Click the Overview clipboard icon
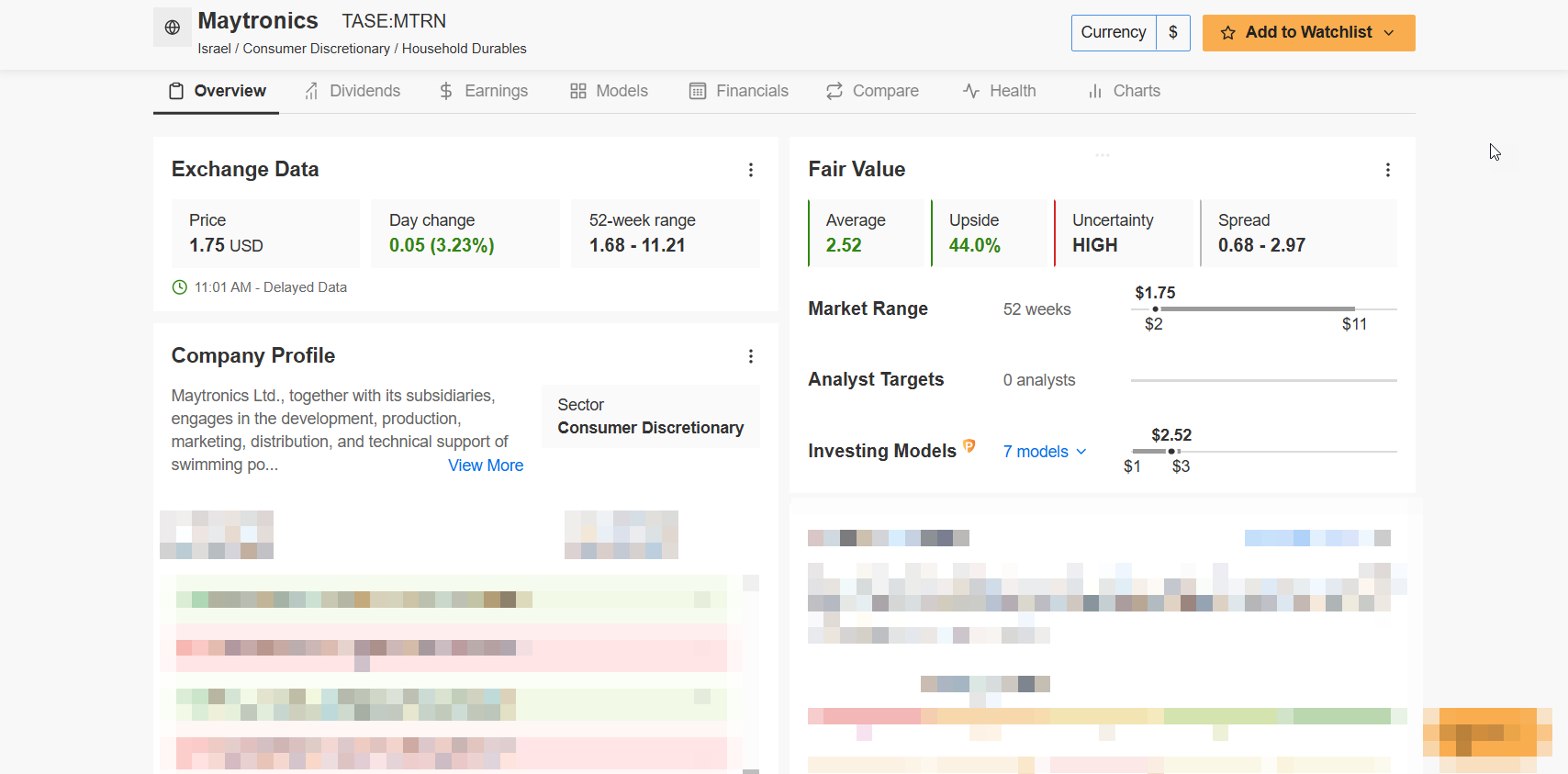 coord(176,91)
